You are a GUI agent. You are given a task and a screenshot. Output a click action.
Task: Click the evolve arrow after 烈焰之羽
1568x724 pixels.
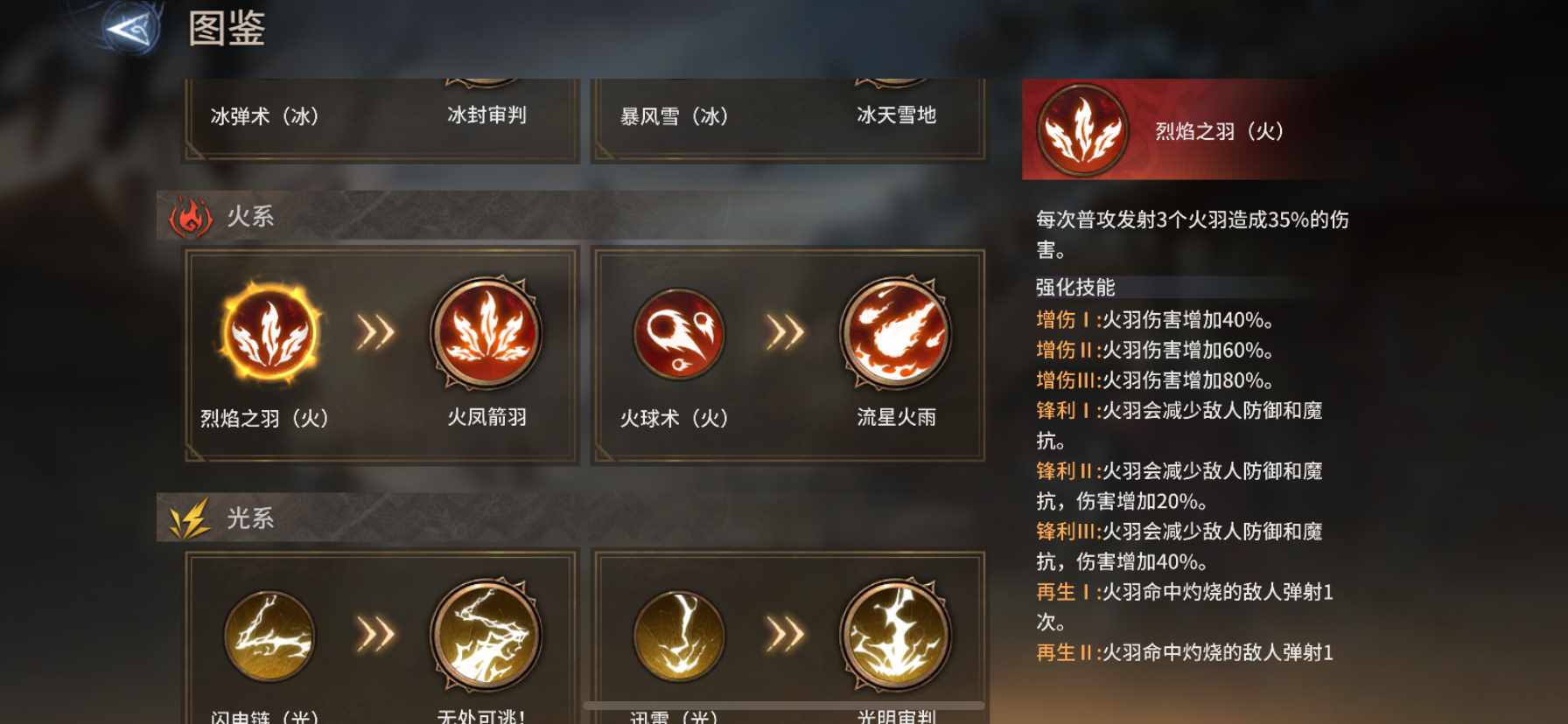tap(376, 333)
